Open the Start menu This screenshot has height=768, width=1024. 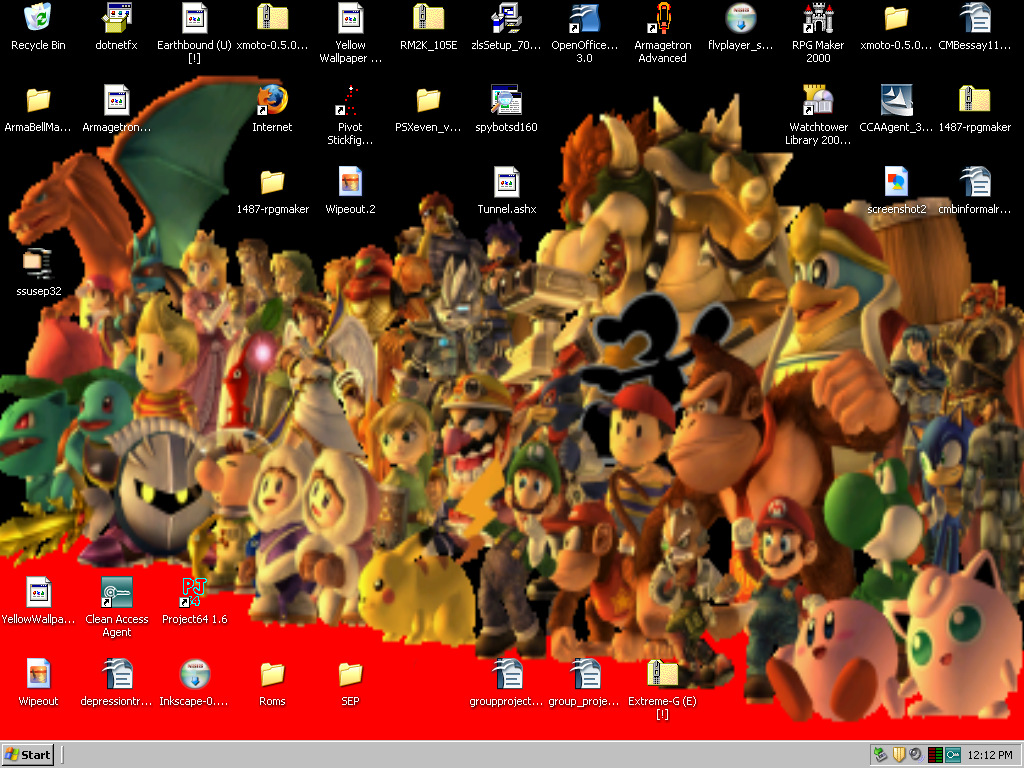(x=28, y=755)
